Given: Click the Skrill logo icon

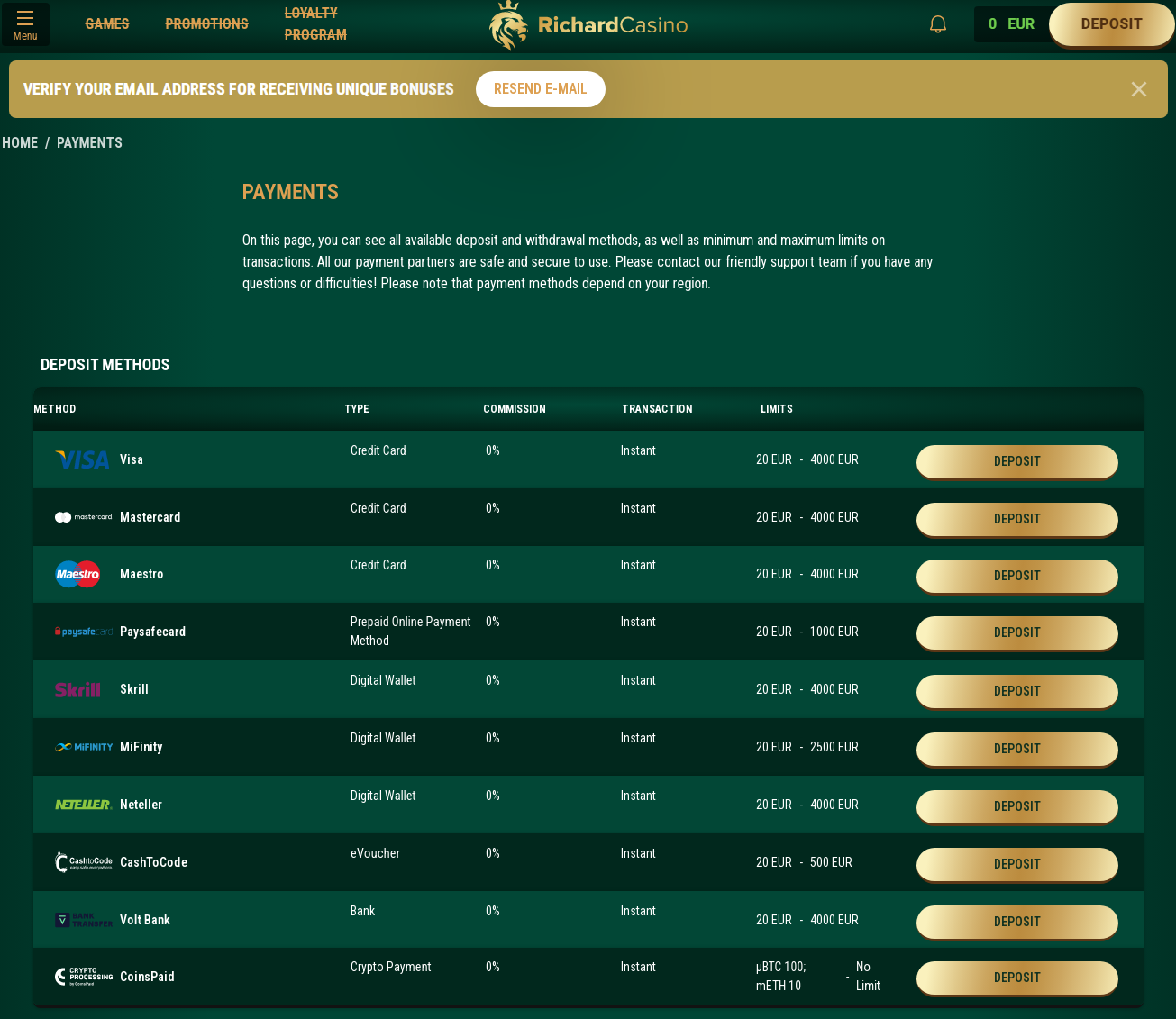Looking at the screenshot, I should pos(77,689).
